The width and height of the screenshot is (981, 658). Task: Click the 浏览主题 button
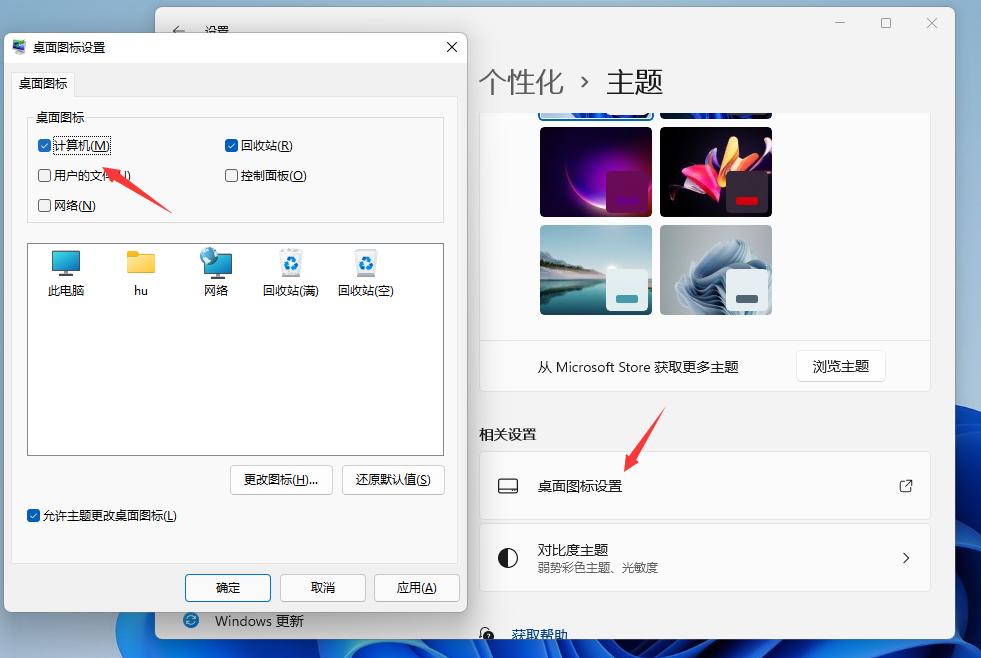[840, 366]
